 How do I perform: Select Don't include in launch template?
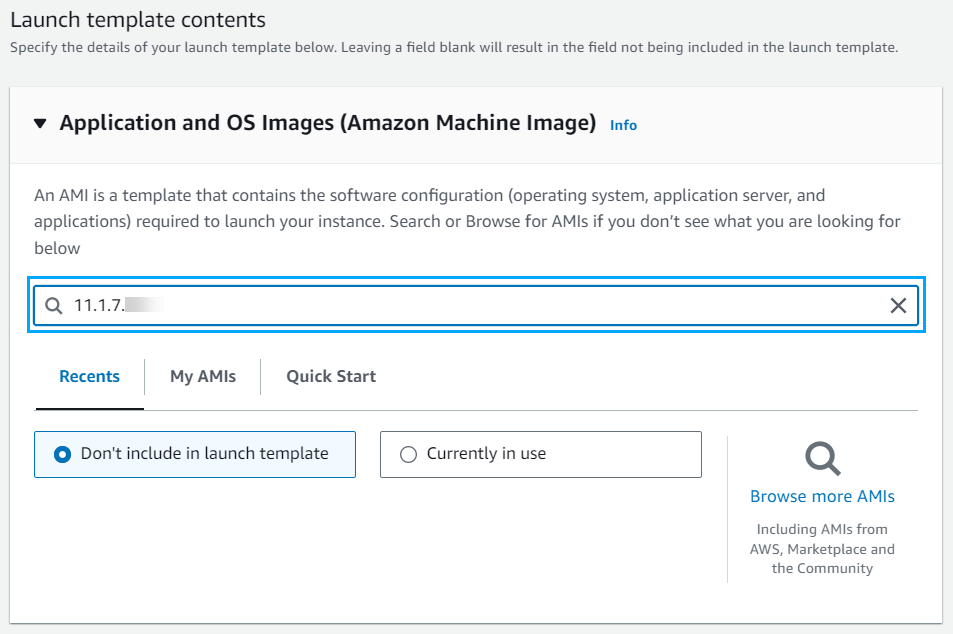[x=194, y=454]
